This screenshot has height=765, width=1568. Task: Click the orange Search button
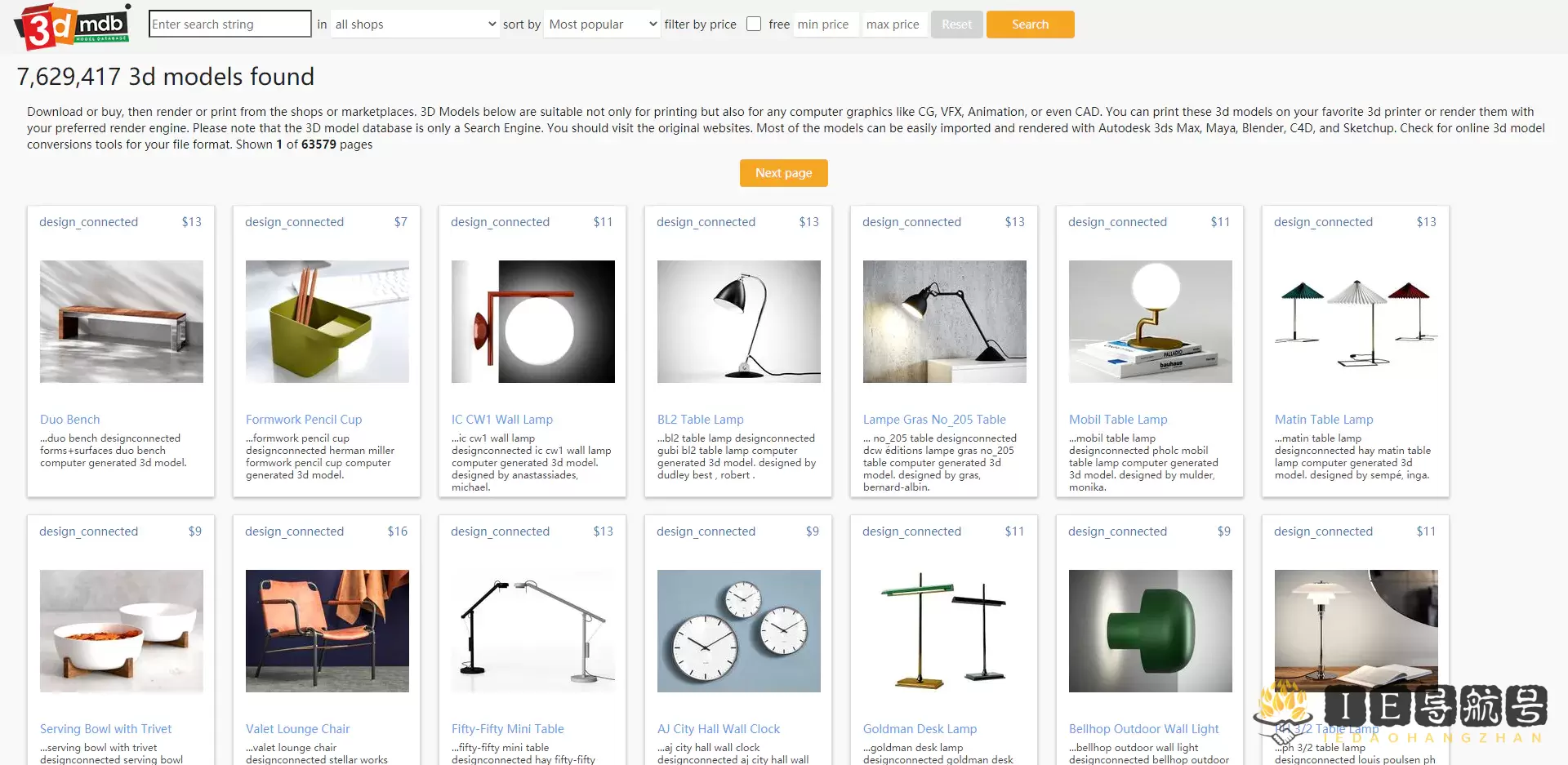coord(1030,24)
